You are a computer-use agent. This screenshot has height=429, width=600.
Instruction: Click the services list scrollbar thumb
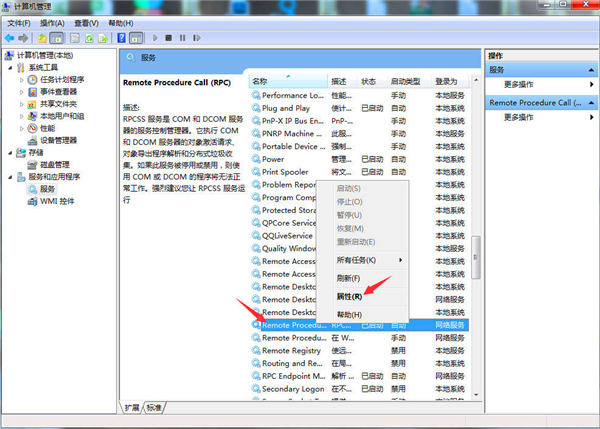coord(476,257)
